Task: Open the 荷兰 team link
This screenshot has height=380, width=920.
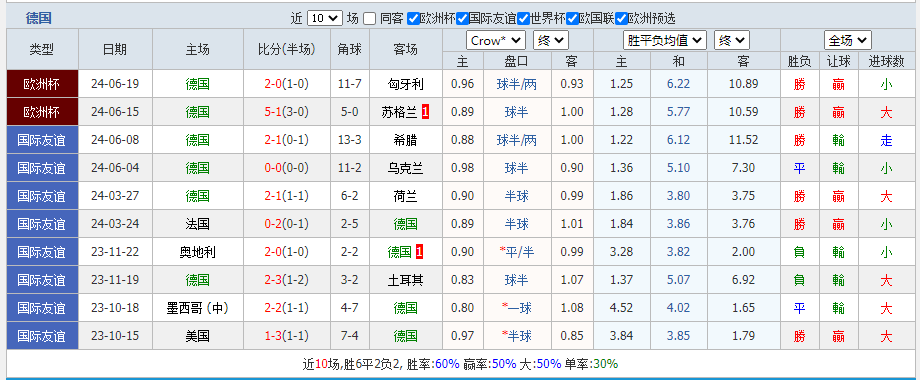Action: point(405,196)
